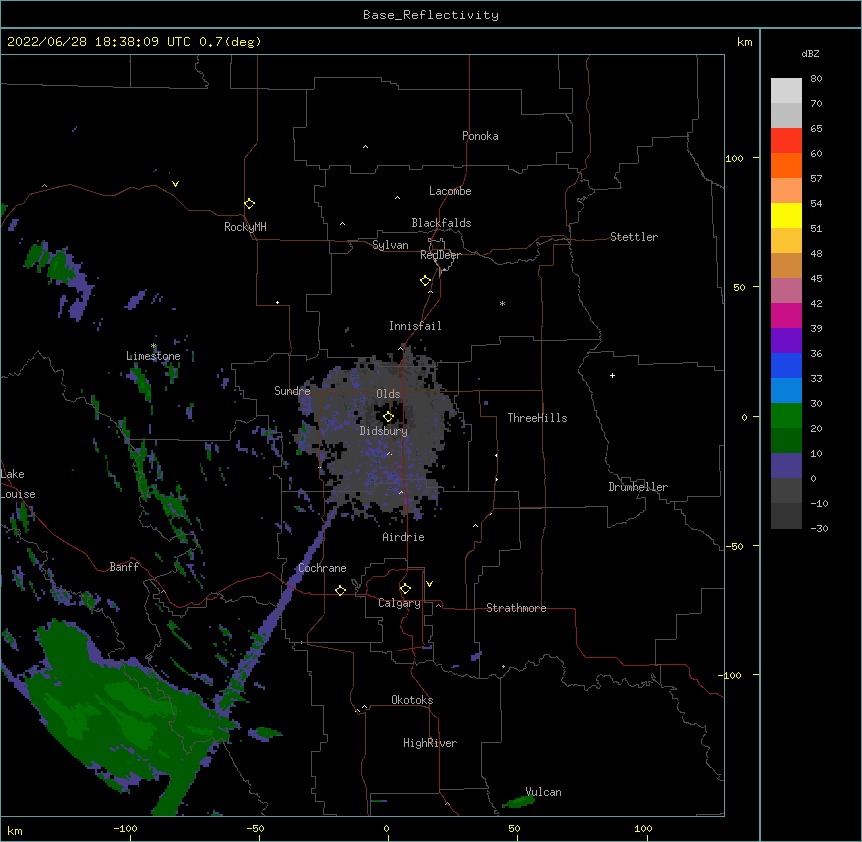
Task: Click the asterisk marker above Limestone
Action: [x=154, y=346]
